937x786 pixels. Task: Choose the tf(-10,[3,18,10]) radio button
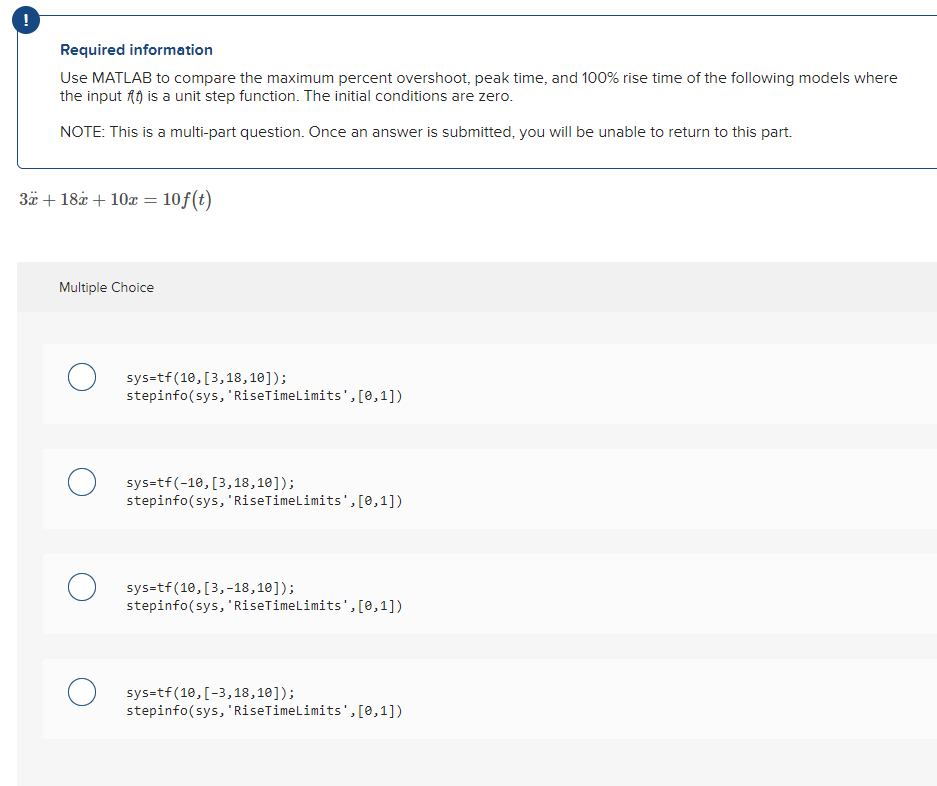82,482
